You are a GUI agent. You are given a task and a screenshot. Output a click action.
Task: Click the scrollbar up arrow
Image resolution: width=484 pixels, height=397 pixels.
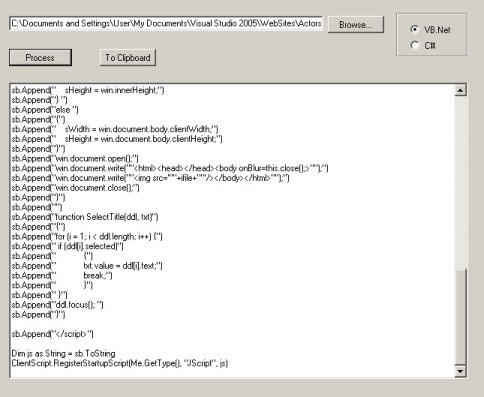(460, 90)
